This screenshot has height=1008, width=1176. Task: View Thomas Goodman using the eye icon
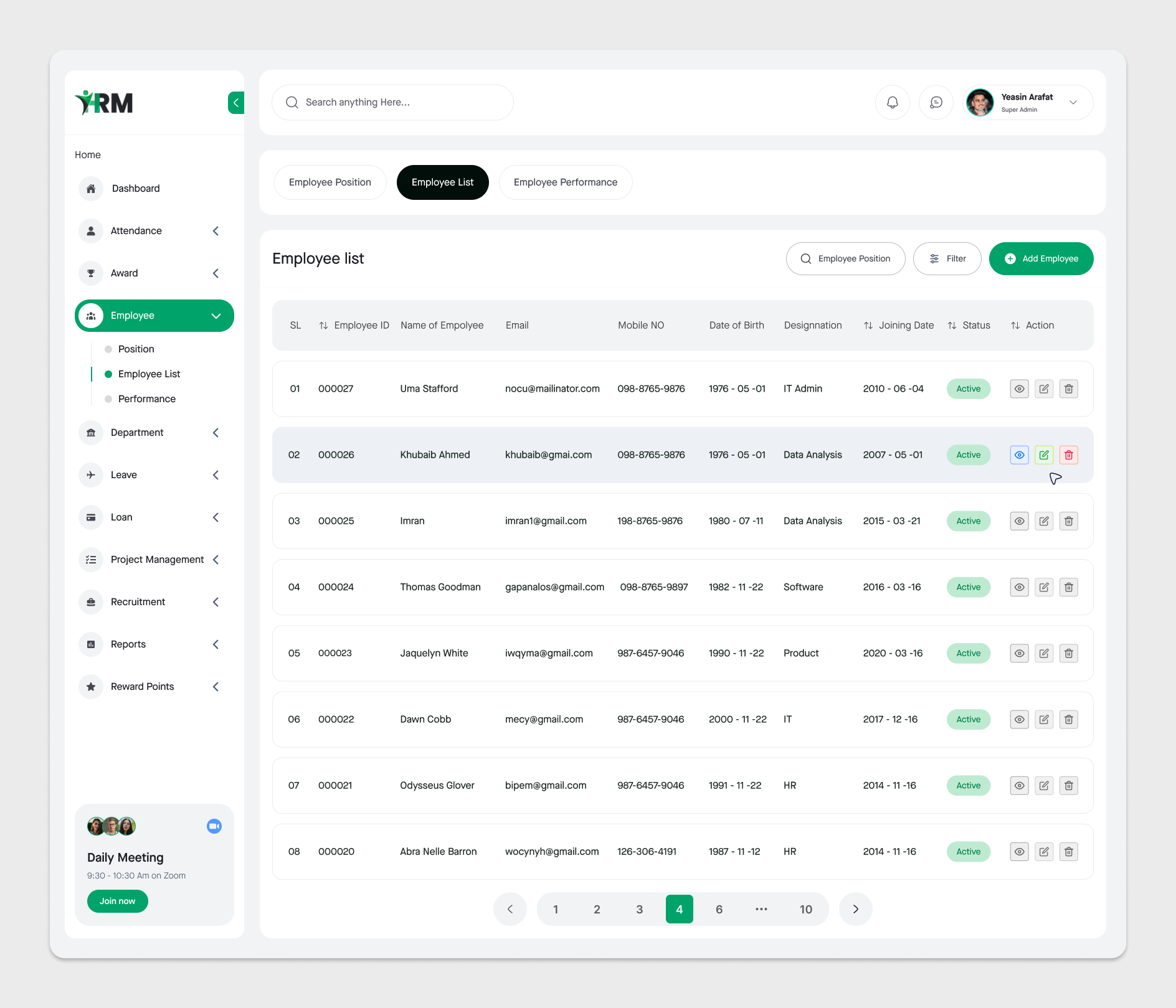click(x=1019, y=587)
